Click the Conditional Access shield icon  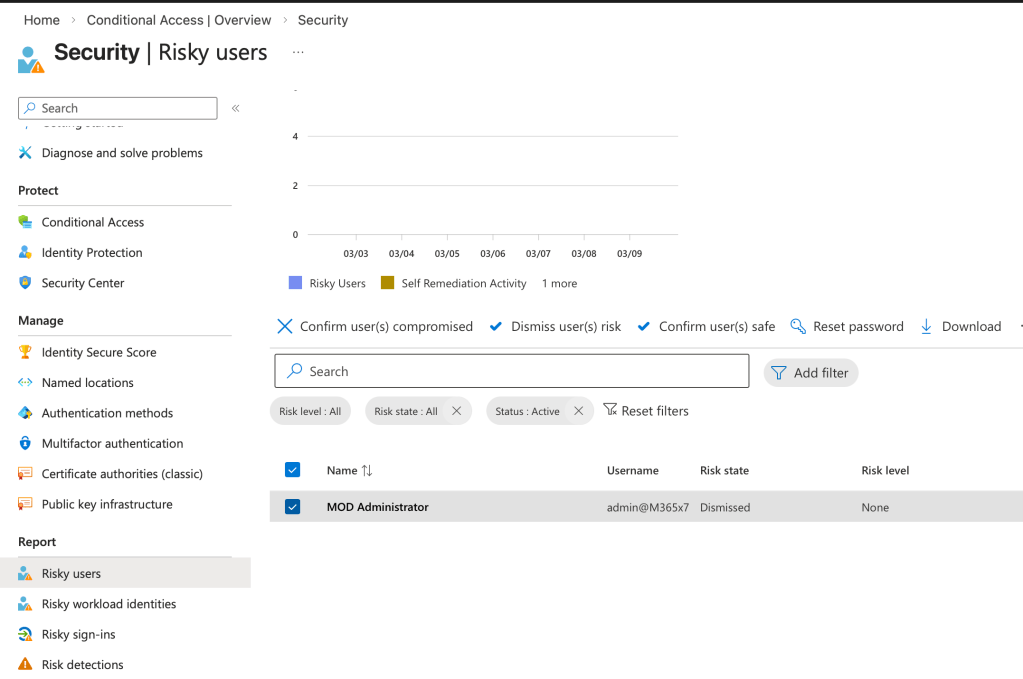[x=25, y=222]
